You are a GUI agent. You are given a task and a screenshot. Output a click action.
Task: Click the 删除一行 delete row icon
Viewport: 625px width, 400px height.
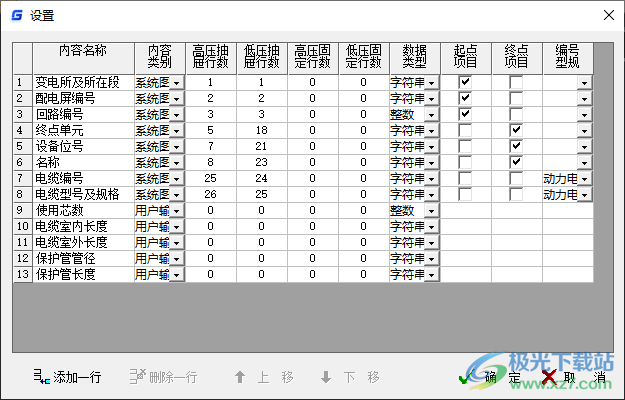tap(138, 376)
